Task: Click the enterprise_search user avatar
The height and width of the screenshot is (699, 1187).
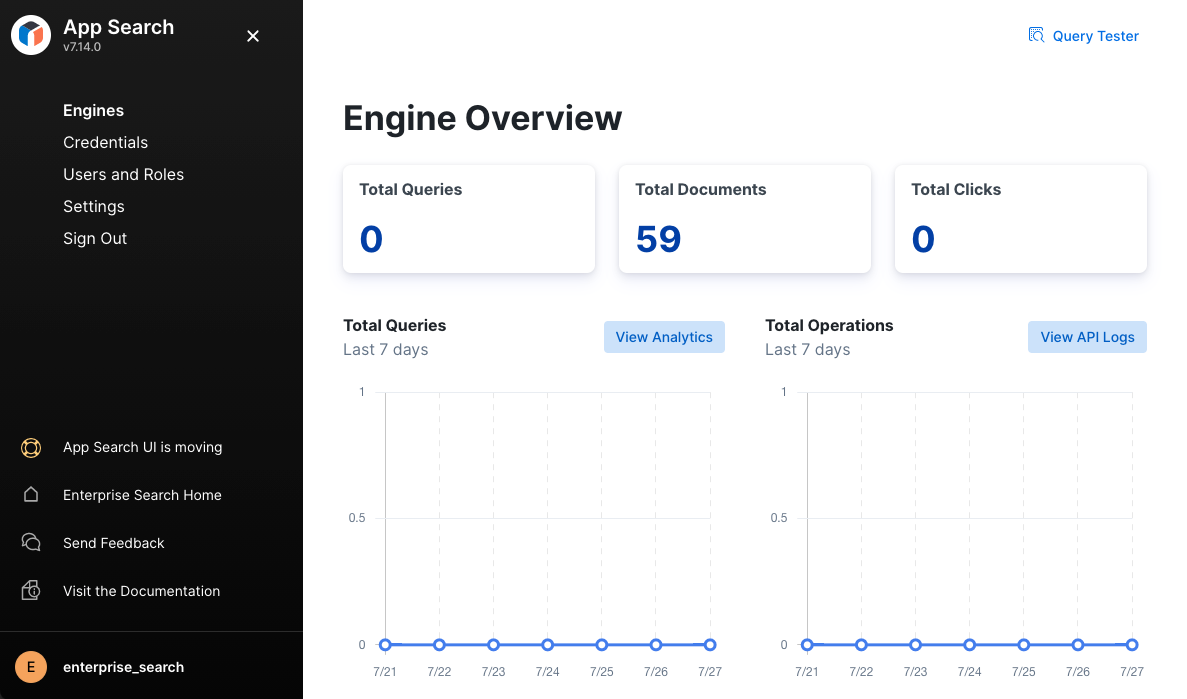Action: pos(30,666)
